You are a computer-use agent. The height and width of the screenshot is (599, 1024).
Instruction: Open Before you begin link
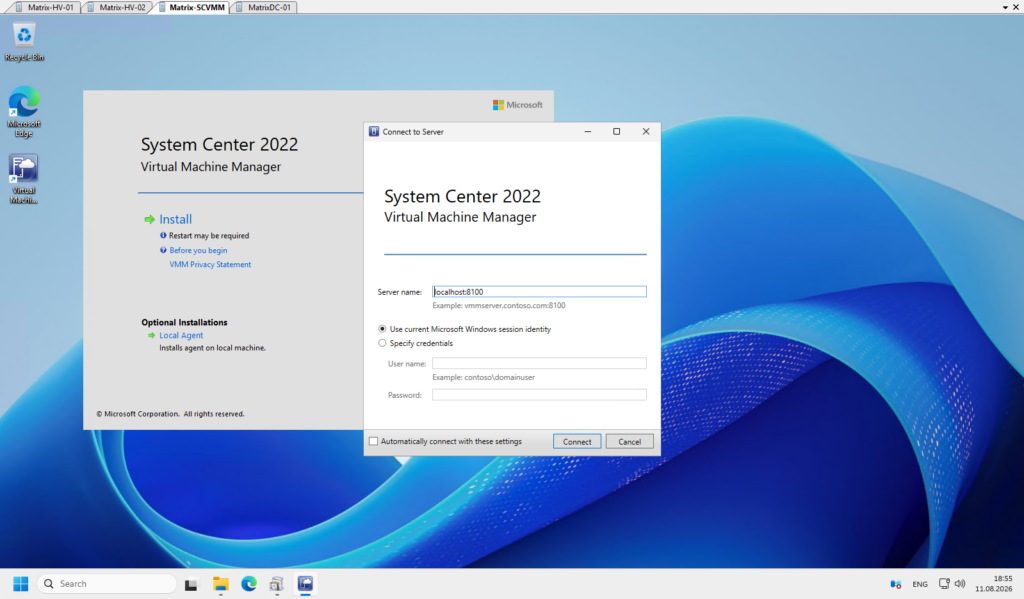(199, 250)
